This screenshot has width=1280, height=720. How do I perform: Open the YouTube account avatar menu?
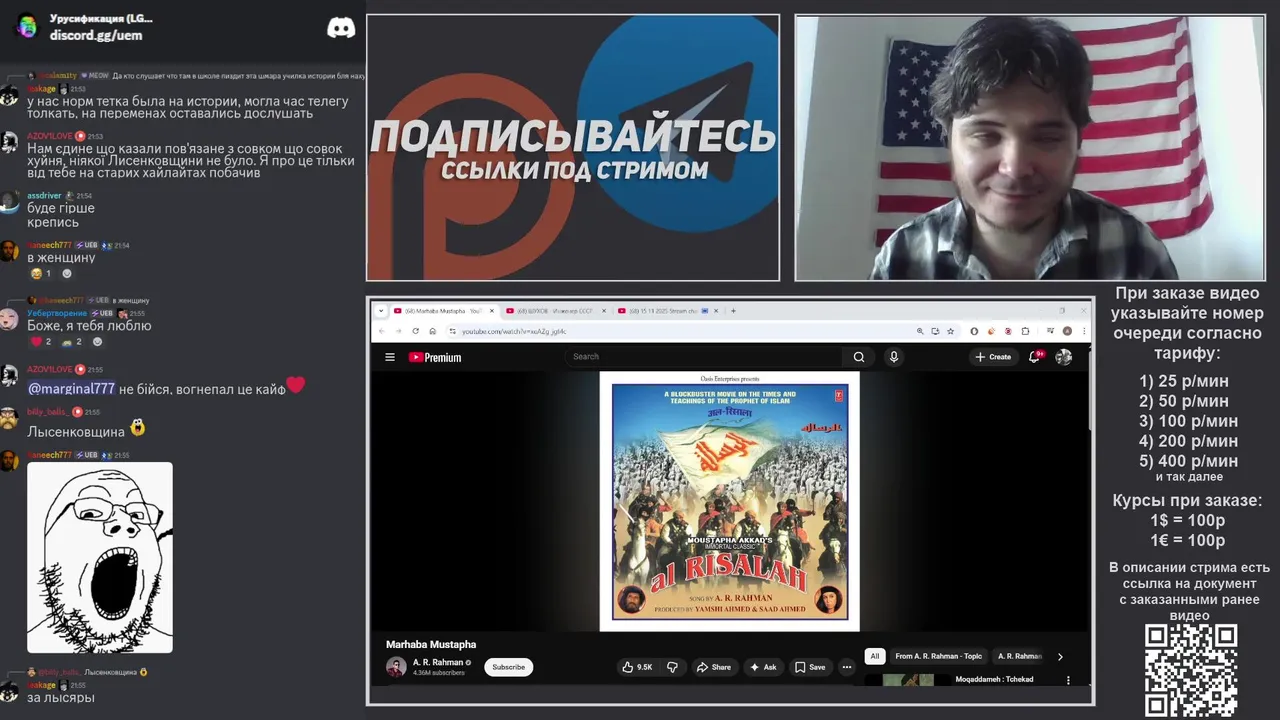click(x=1064, y=357)
